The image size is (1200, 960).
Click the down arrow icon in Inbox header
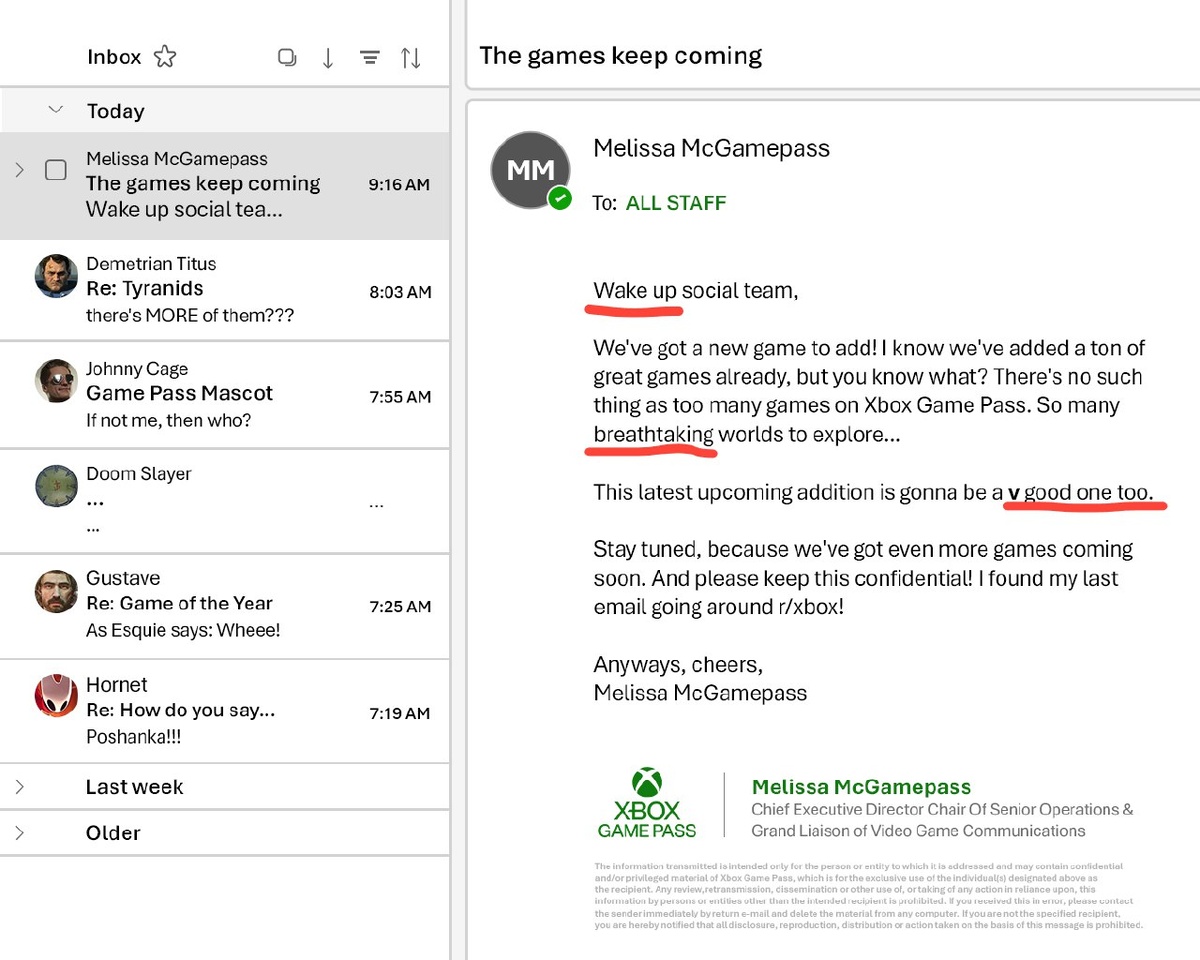click(x=328, y=58)
